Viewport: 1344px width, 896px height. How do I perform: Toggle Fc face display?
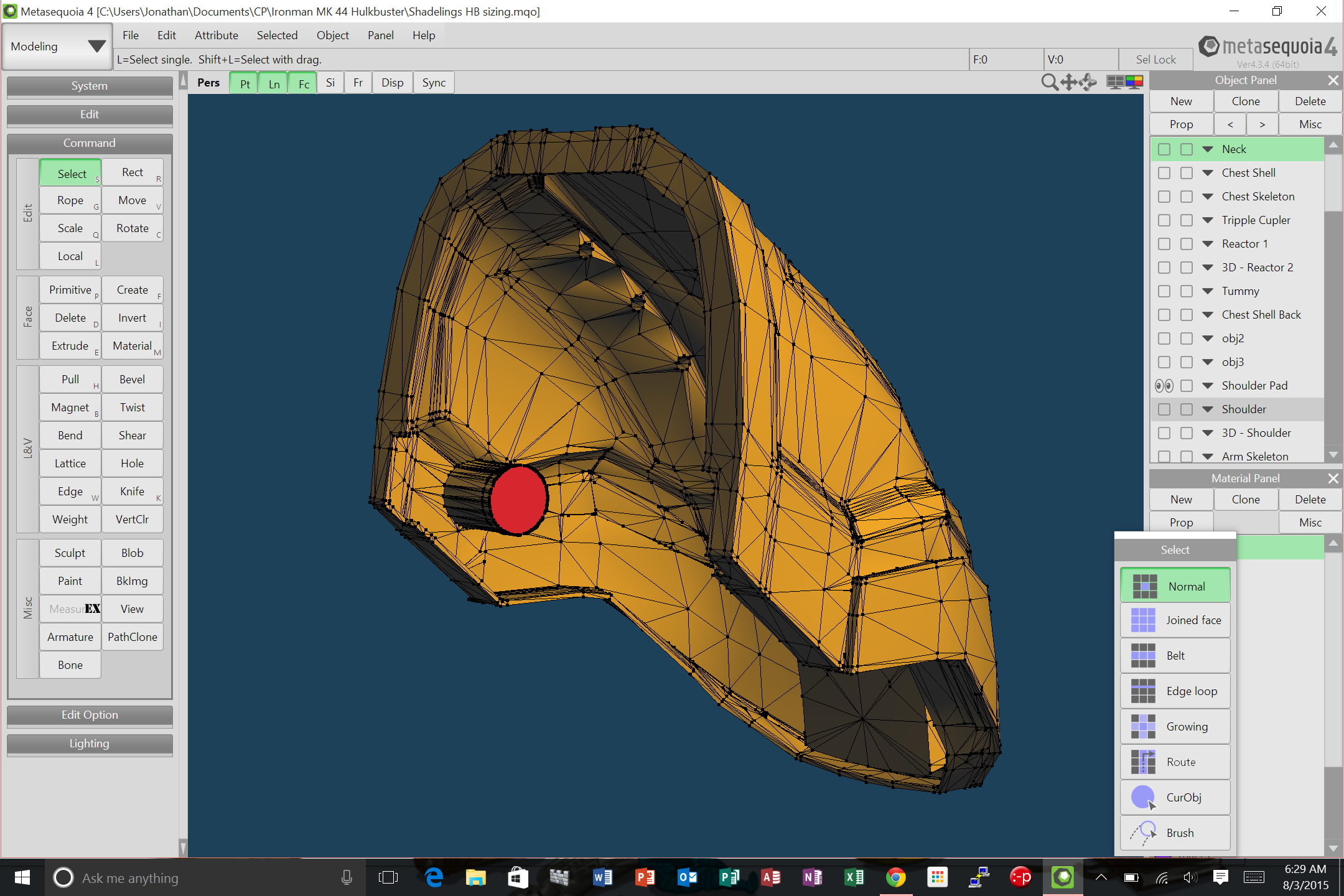[303, 83]
